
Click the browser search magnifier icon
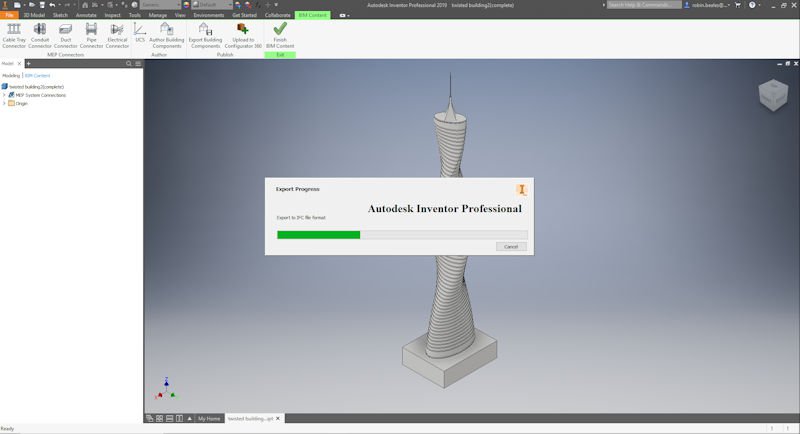coord(129,64)
